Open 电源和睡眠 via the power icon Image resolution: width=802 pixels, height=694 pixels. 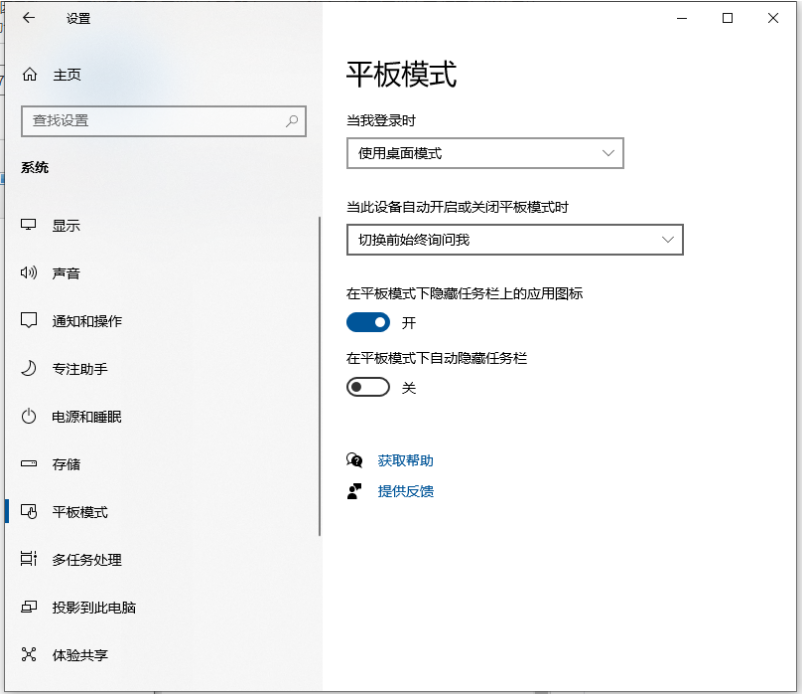pos(30,417)
